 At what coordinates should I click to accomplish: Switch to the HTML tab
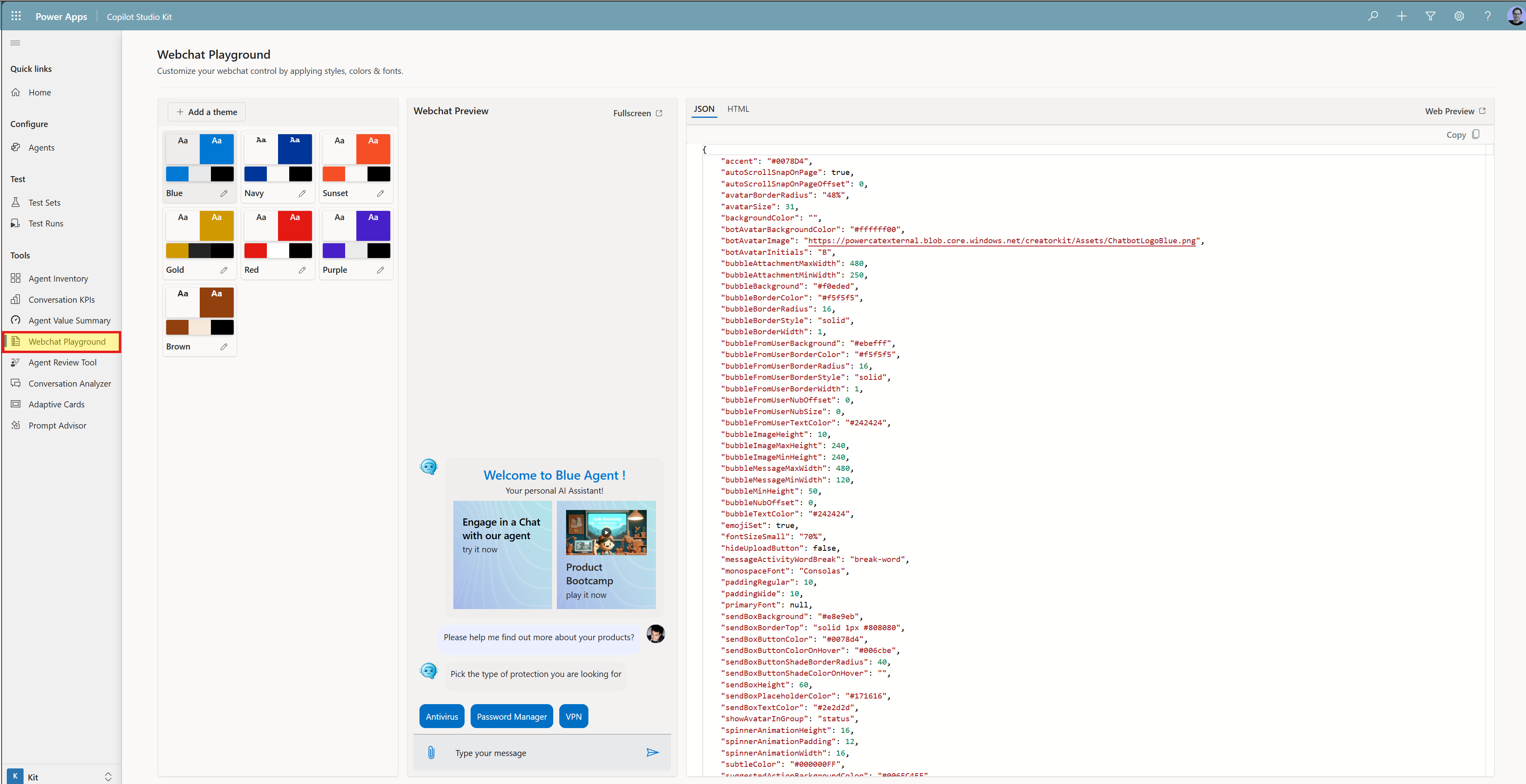[x=737, y=109]
